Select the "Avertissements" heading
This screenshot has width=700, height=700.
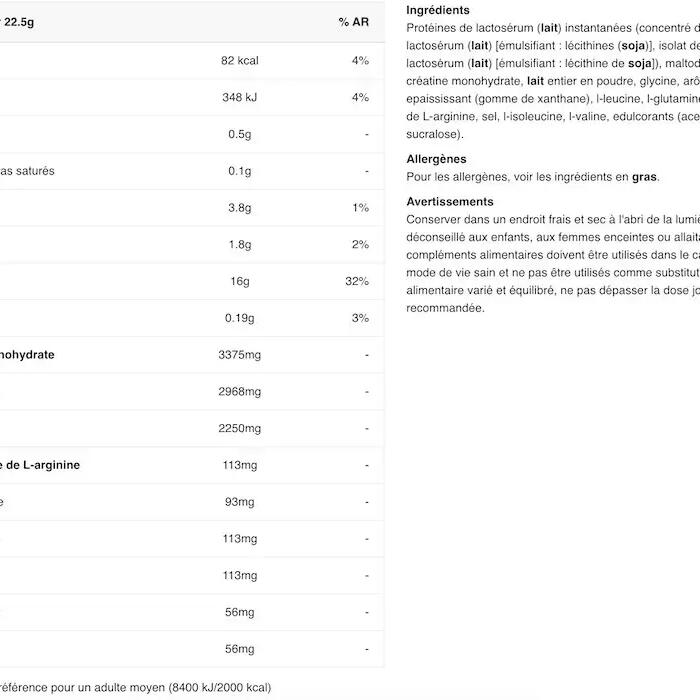tap(450, 202)
